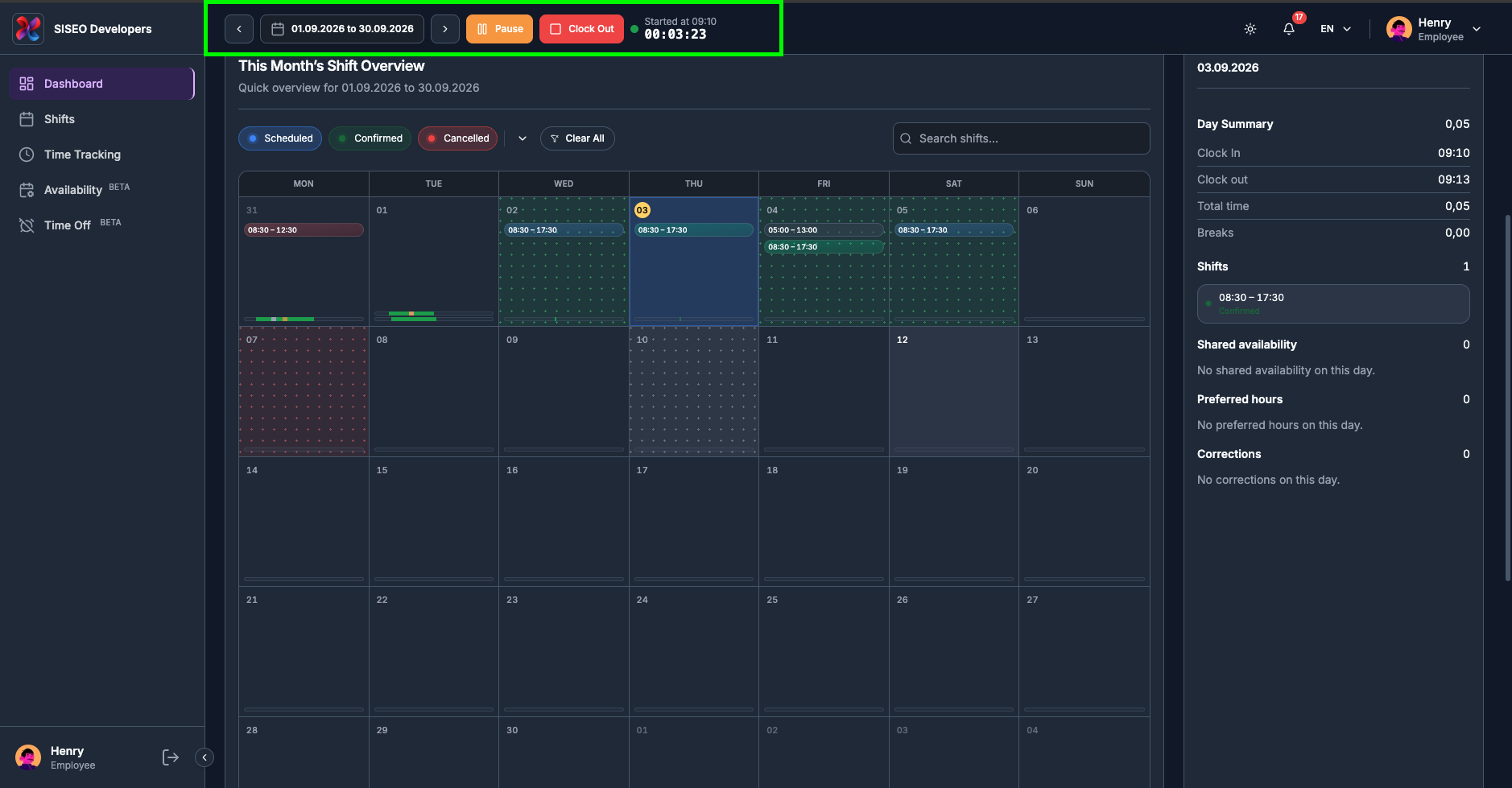Click the Clock In 09:10 row
Viewport: 1512px width, 788px height.
click(1333, 153)
